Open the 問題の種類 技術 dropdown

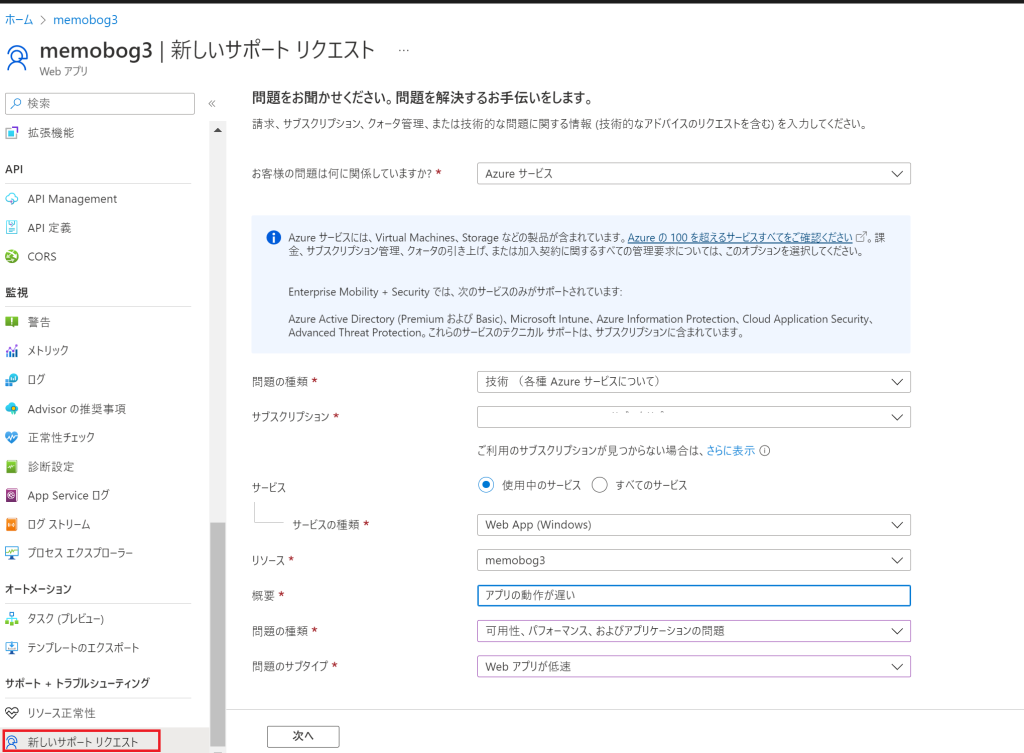(x=694, y=381)
